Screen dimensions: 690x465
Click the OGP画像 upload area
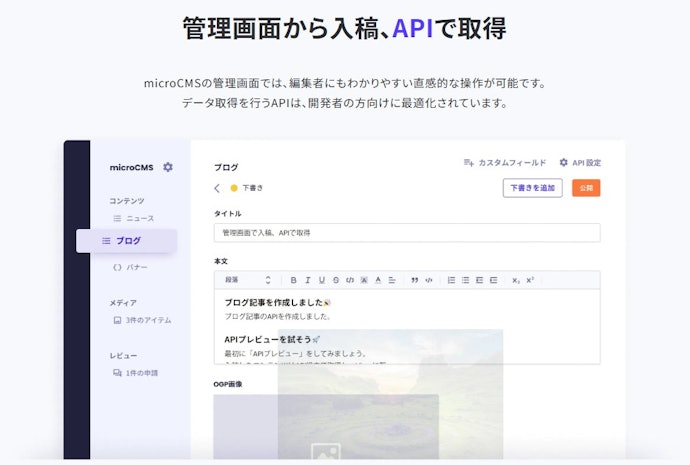coord(326,427)
